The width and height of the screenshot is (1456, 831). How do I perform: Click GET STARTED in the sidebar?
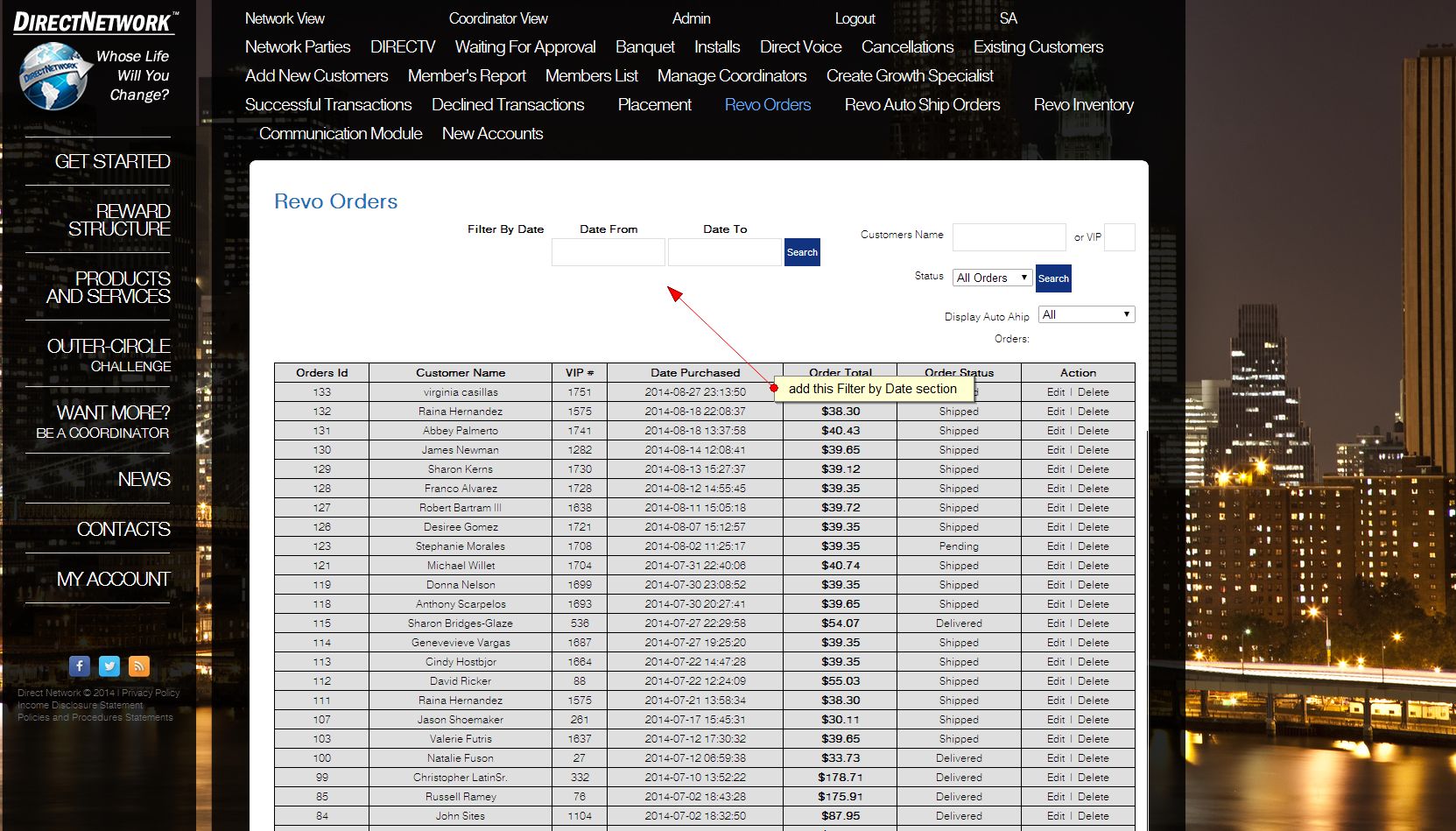pos(112,162)
